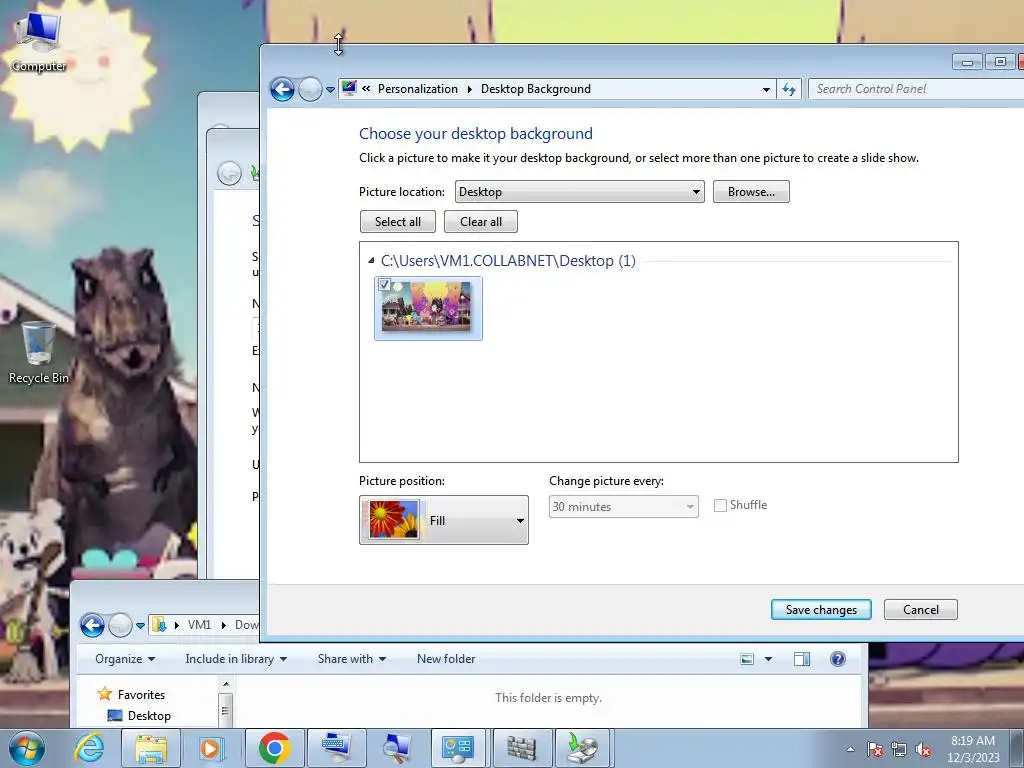Click forward arrow in Desktop Background window
1024x768 pixels.
[x=310, y=89]
